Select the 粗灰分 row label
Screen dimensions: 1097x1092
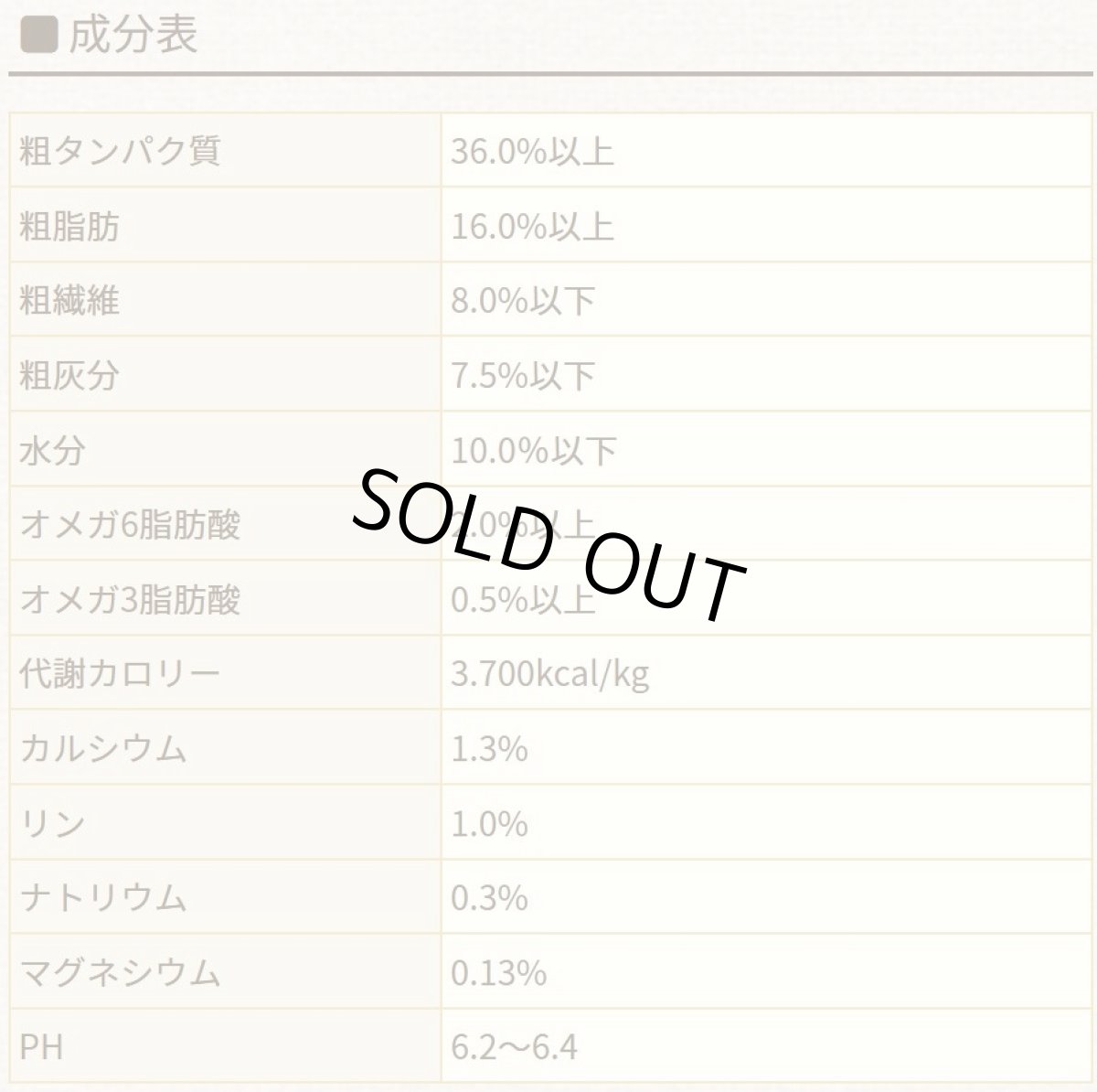pos(69,376)
